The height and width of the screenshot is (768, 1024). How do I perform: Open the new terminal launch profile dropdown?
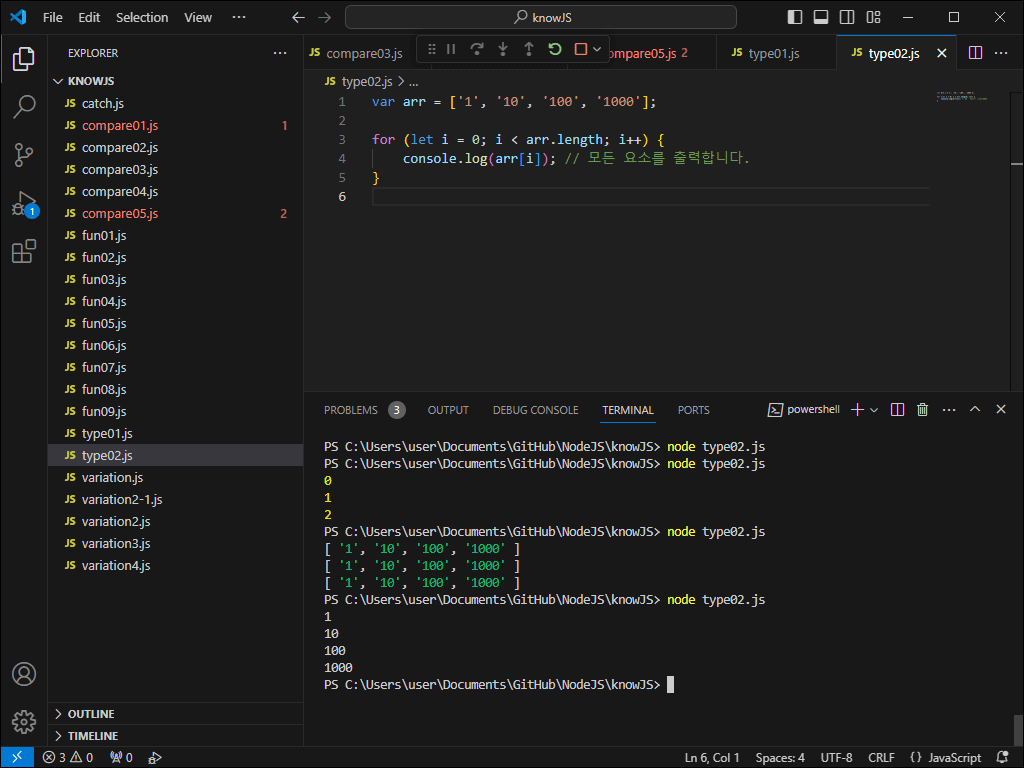[874, 410]
